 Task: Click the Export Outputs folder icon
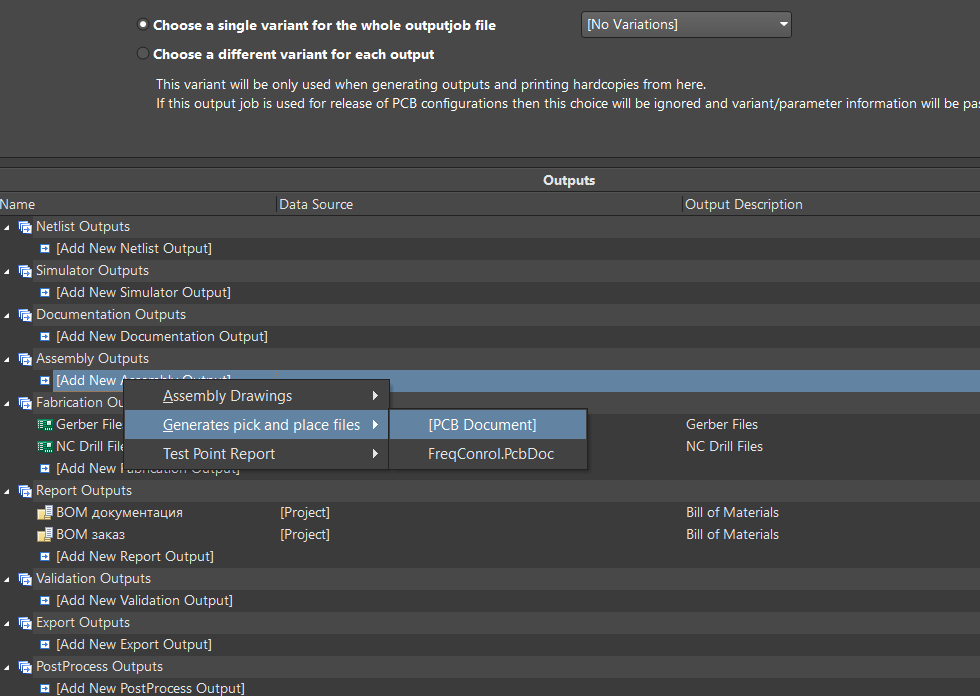(25, 624)
